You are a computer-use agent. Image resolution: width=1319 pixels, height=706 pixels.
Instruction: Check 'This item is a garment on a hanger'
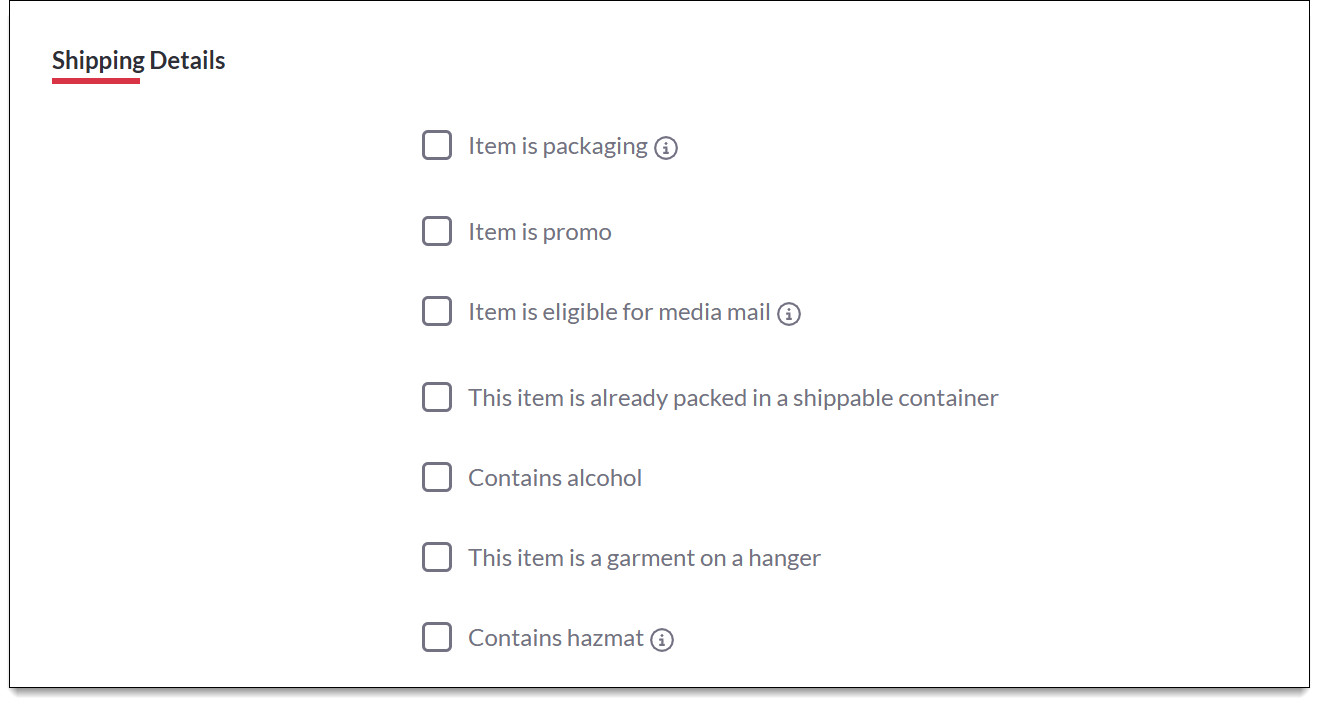coord(437,557)
